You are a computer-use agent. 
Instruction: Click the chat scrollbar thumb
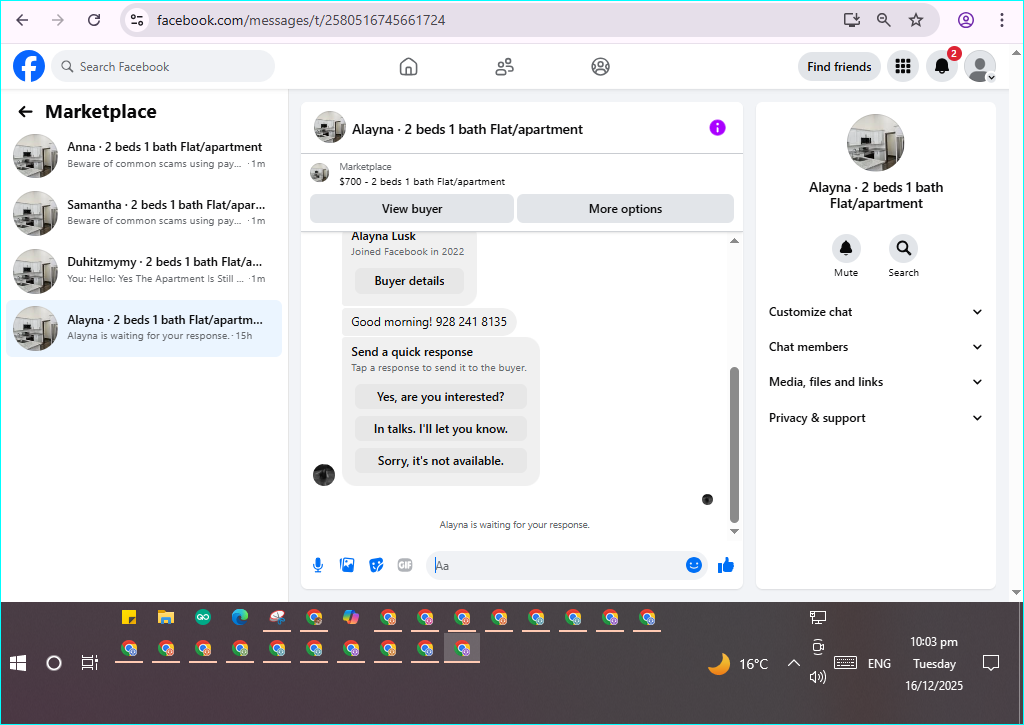tap(734, 445)
